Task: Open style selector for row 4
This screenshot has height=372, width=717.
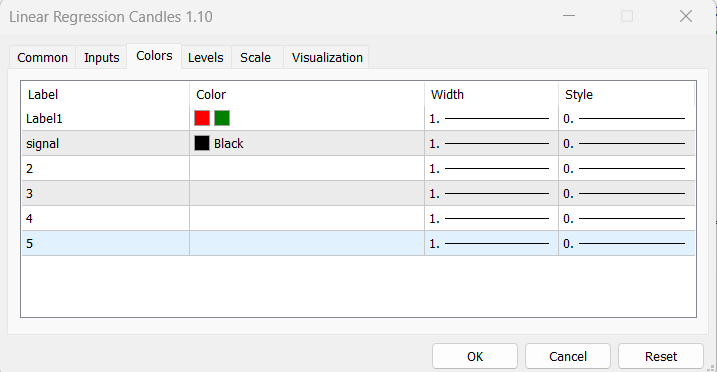Action: 626,218
